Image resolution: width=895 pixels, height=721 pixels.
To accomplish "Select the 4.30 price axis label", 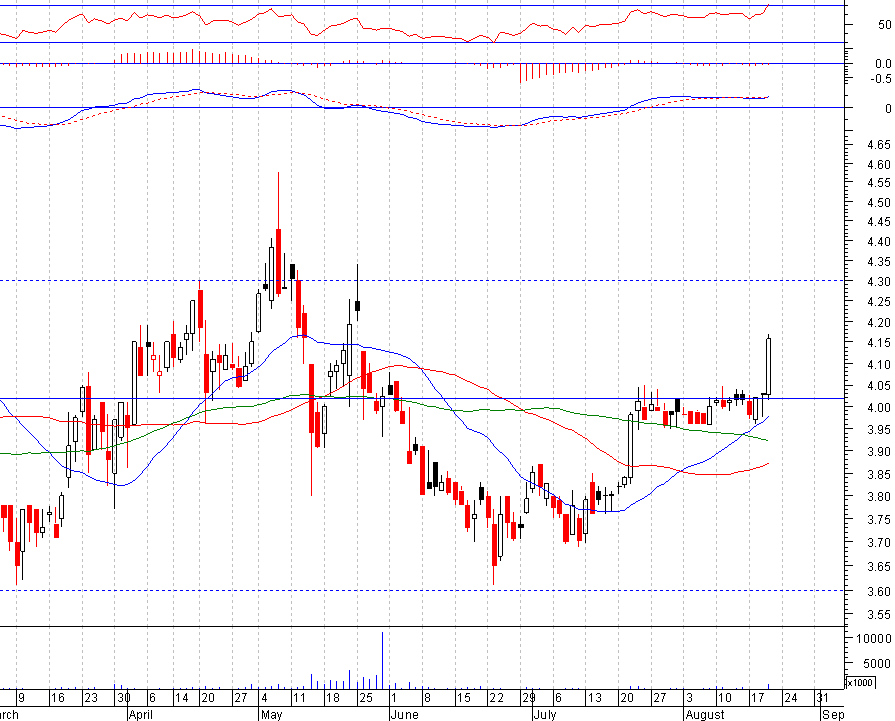I will click(x=878, y=281).
